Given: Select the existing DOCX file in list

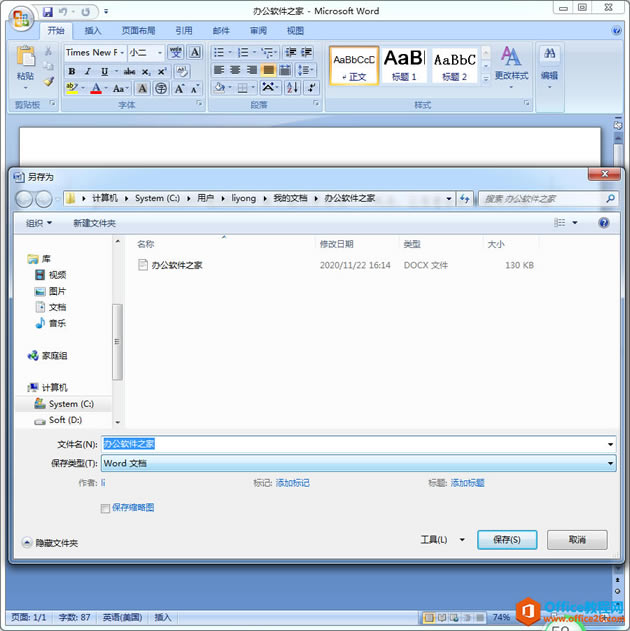Looking at the screenshot, I should 336,265.
